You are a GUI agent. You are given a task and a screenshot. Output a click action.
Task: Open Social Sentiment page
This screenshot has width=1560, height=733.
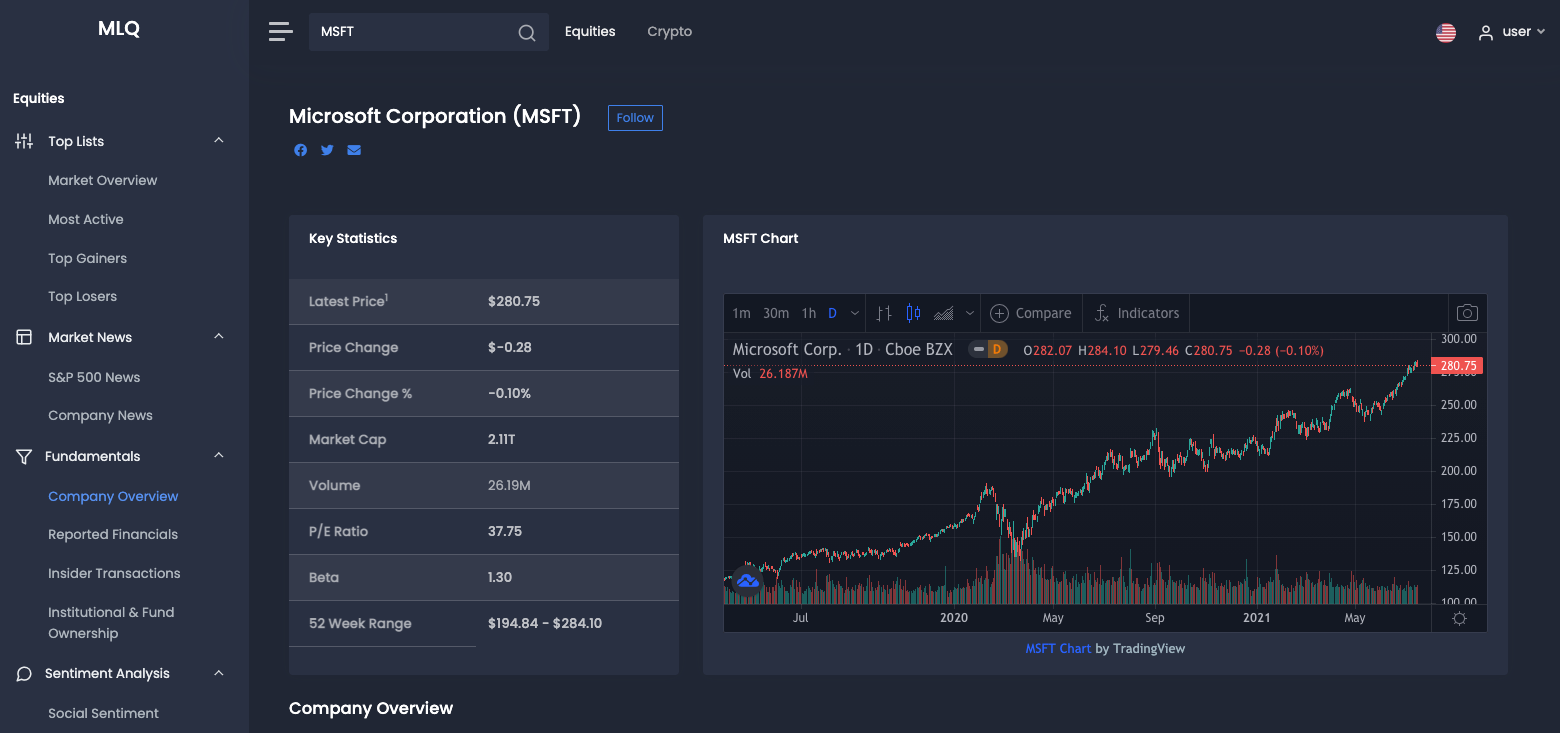(104, 713)
